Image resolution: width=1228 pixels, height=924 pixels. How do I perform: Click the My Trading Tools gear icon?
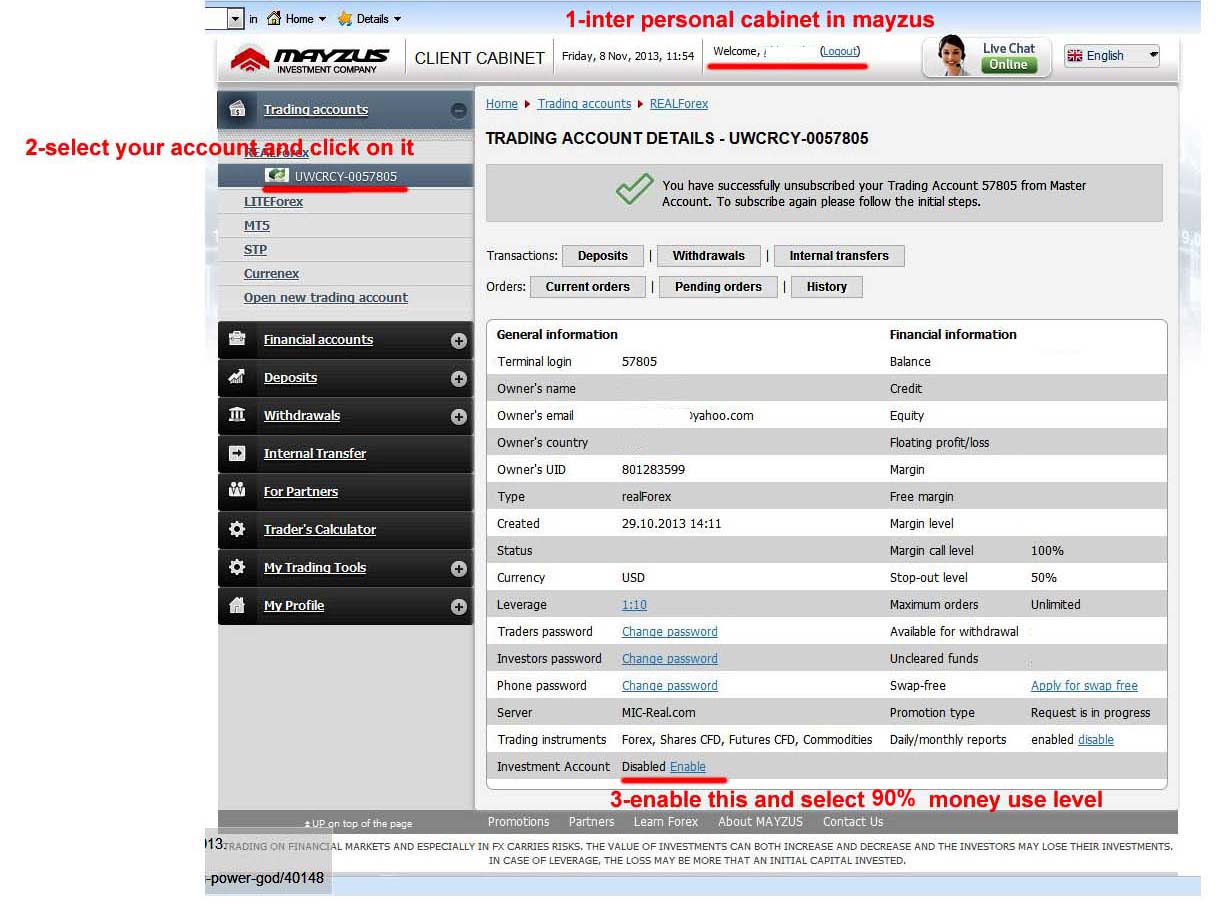click(237, 567)
